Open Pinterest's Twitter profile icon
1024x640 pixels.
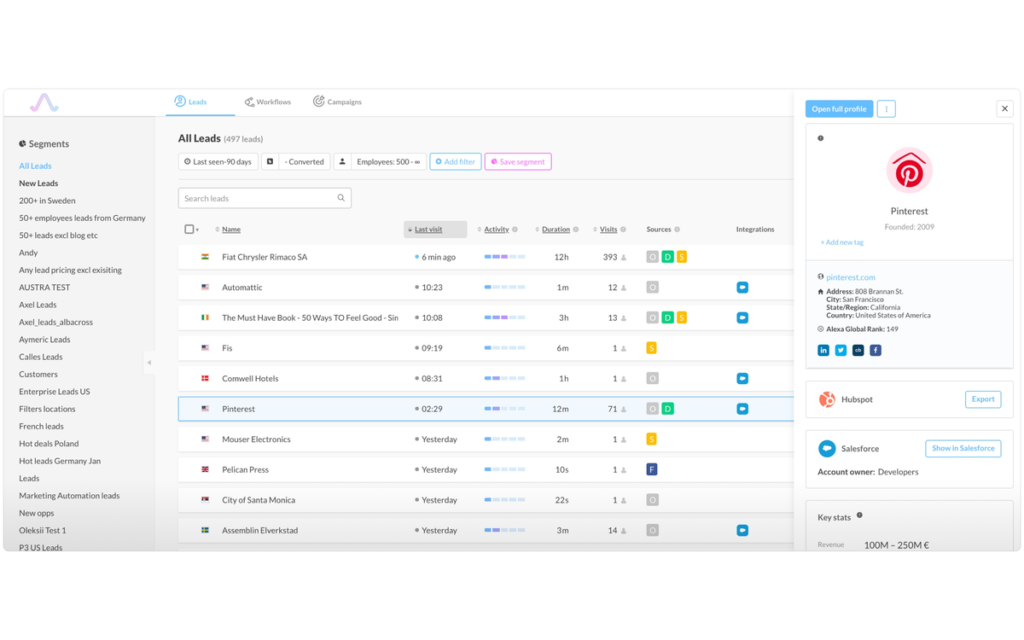(840, 351)
